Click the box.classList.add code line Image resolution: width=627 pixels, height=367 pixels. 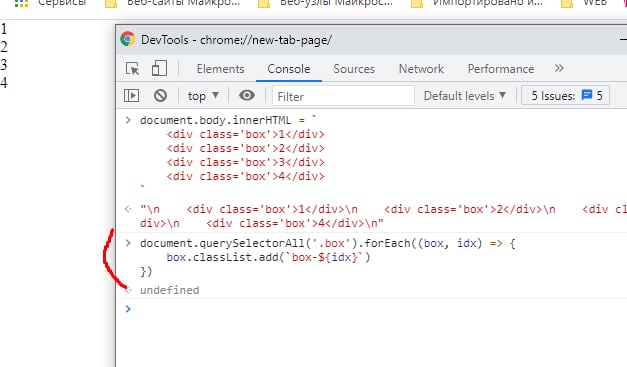(268, 257)
